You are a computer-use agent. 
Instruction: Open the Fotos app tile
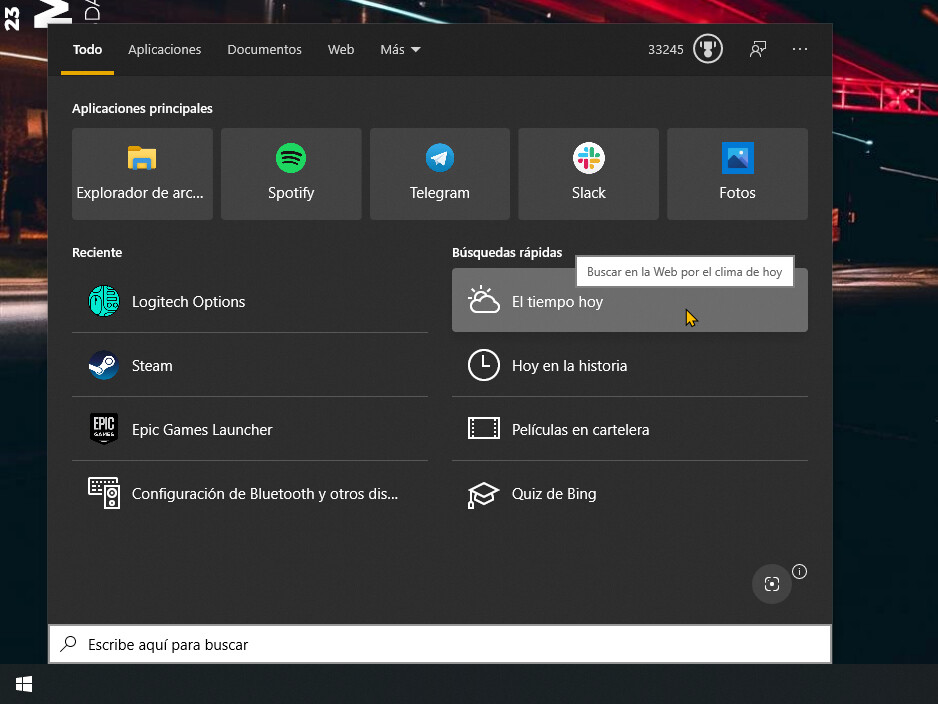[x=737, y=174]
